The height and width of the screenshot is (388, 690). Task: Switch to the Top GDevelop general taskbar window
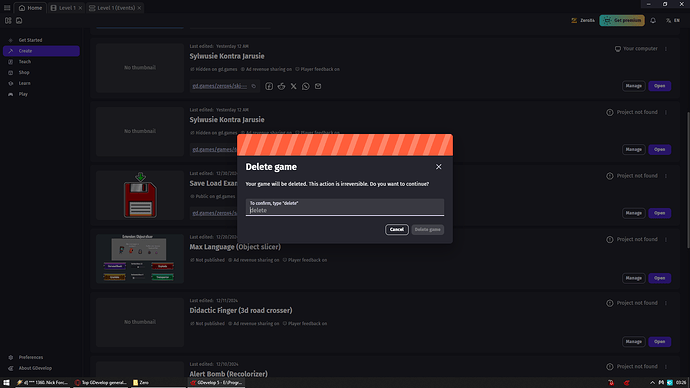point(101,383)
